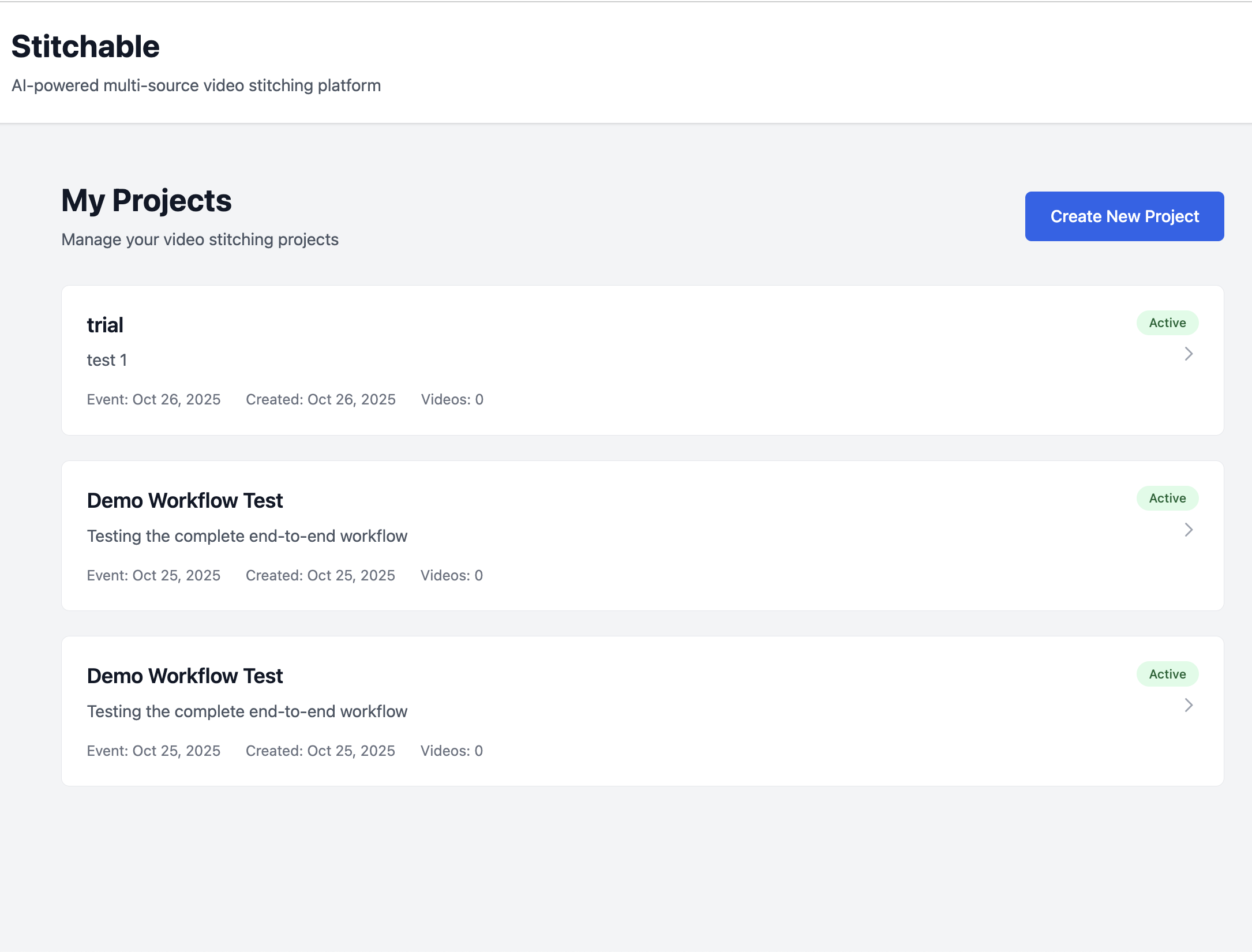Click 'Videos: 0' on trial project

pyautogui.click(x=452, y=399)
